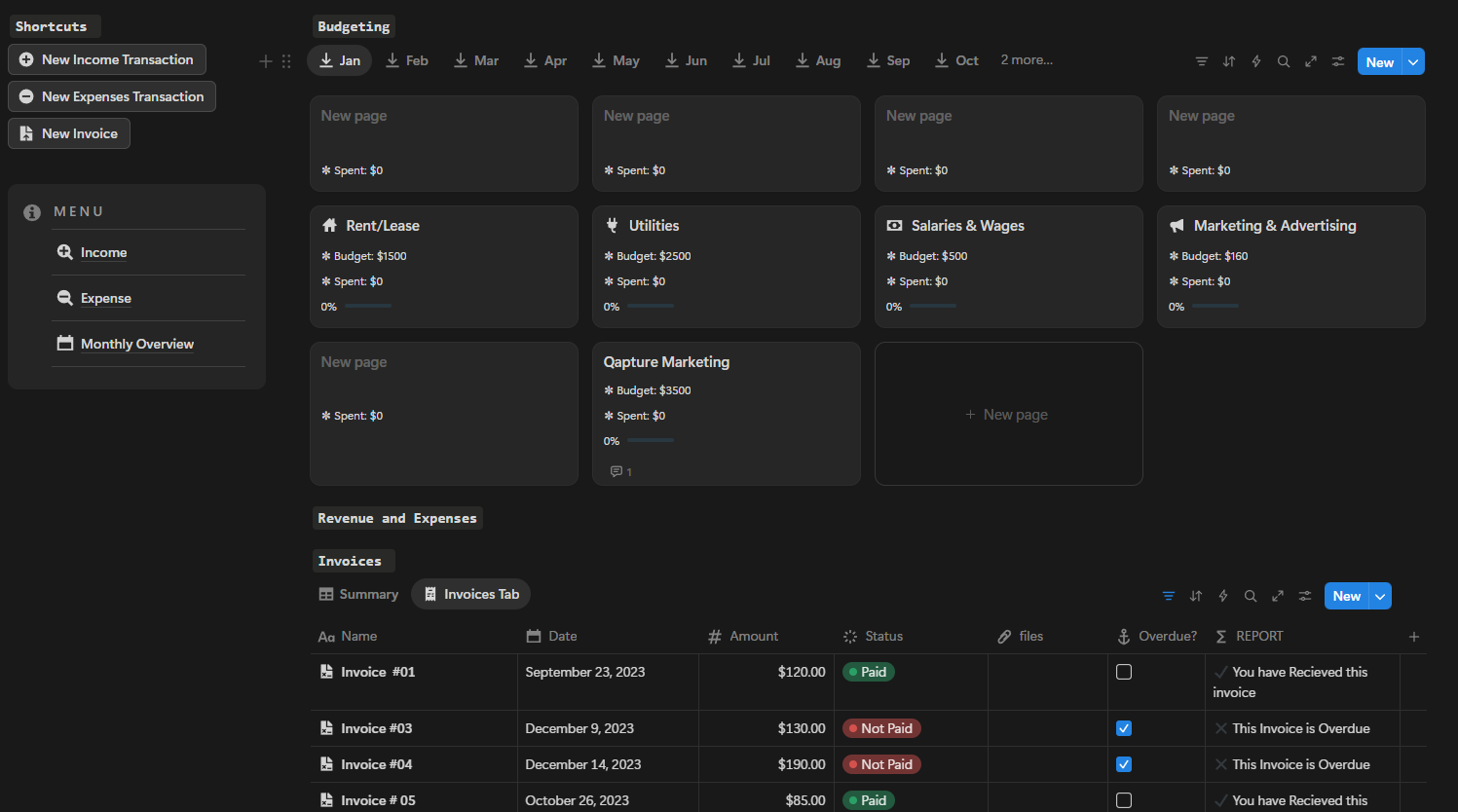Click search icon in Invoices toolbar
Viewport: 1458px width, 812px height.
(1251, 596)
